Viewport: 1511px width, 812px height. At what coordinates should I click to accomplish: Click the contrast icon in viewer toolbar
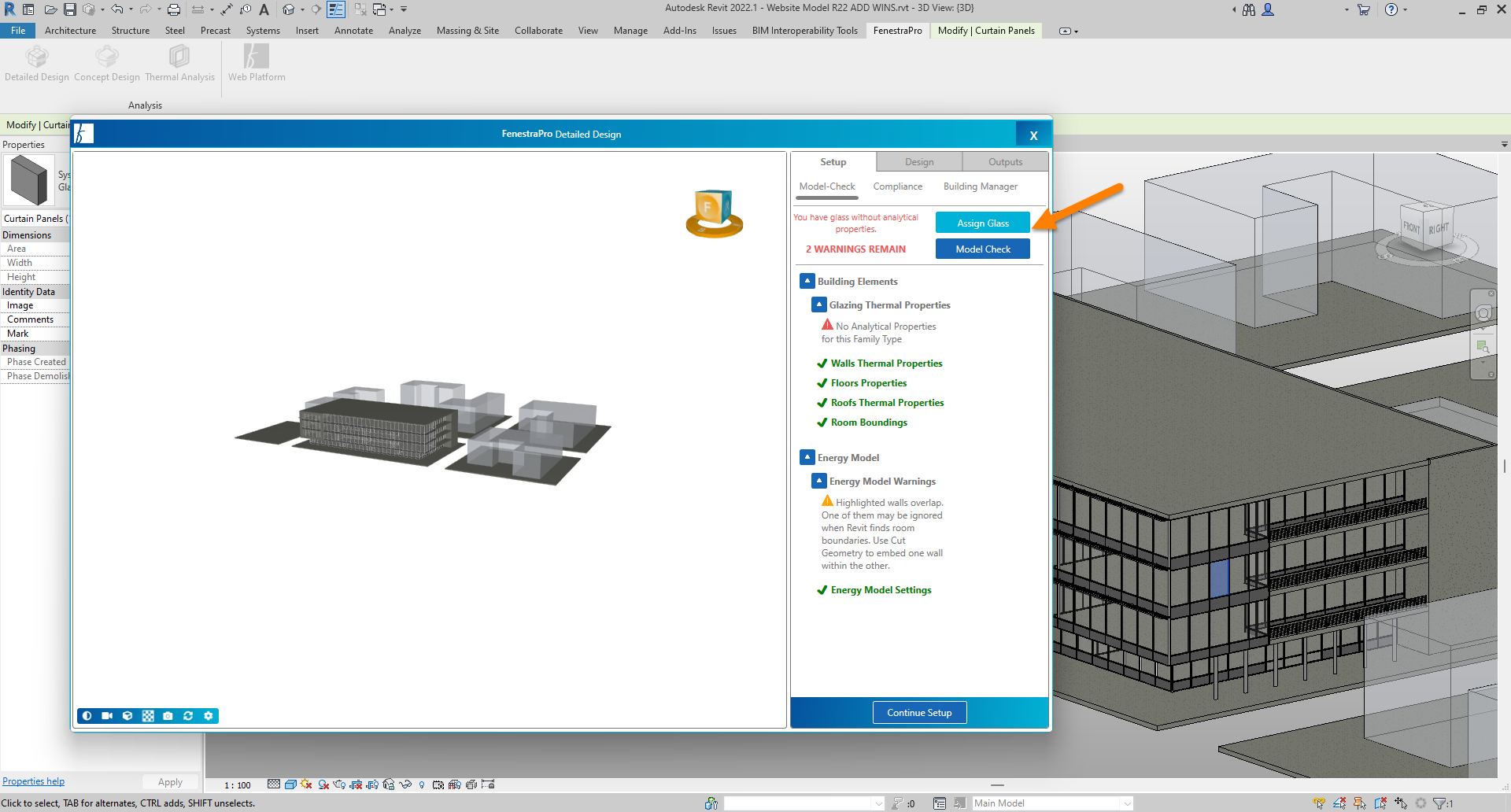(87, 716)
